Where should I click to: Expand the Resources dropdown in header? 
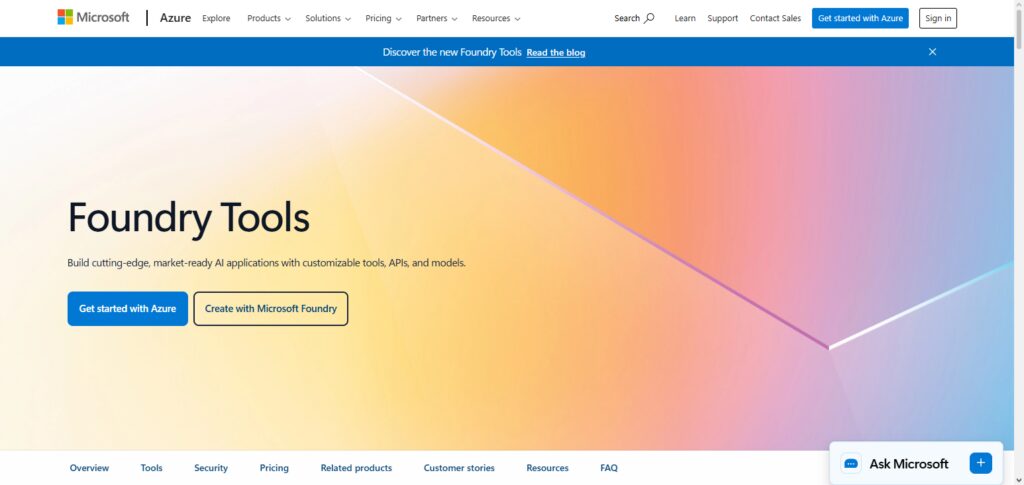[x=496, y=18]
